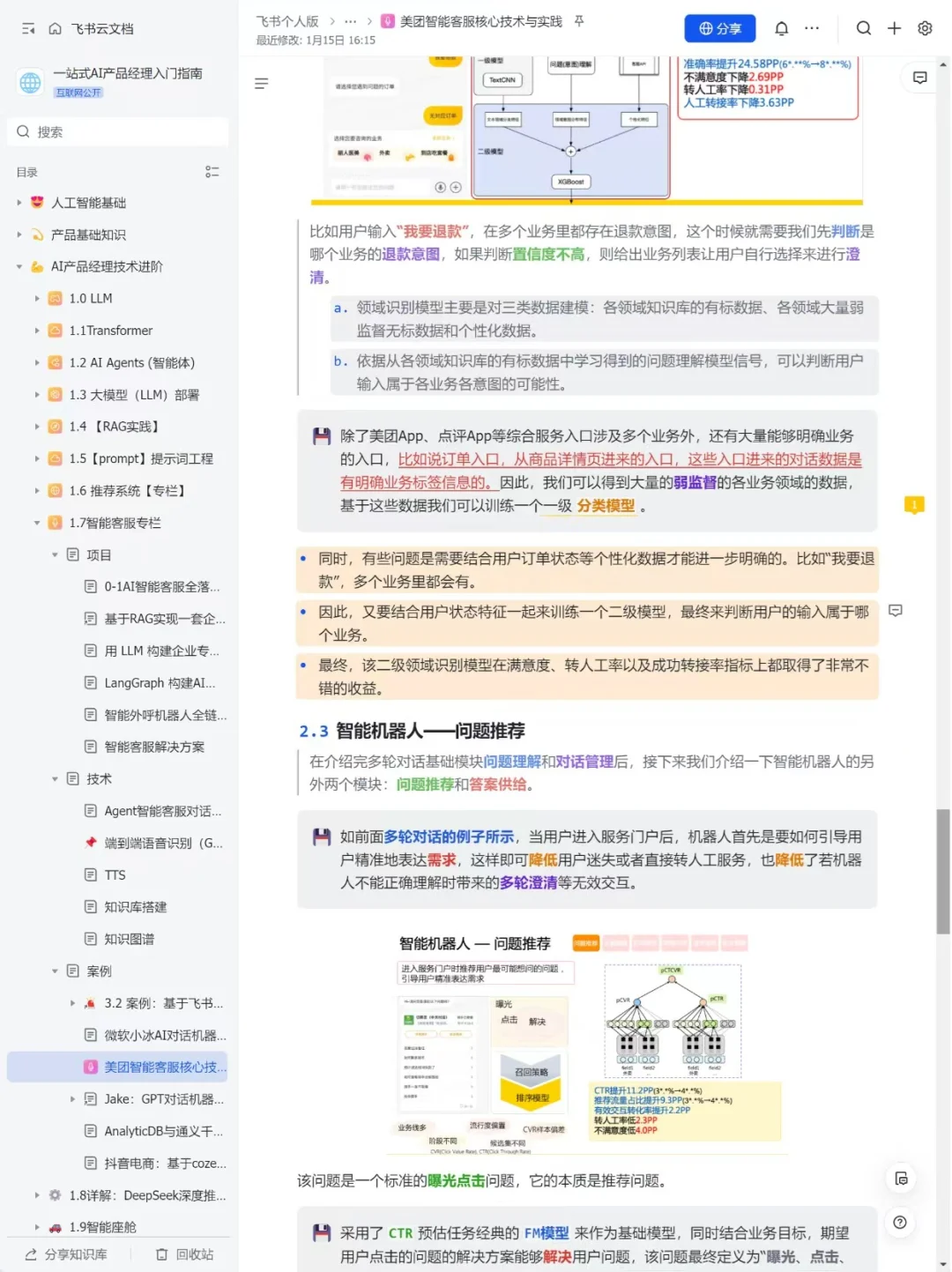The image size is (952, 1272).
Task: Collapse the AI产品经理技术进阶 section
Action: click(x=19, y=266)
